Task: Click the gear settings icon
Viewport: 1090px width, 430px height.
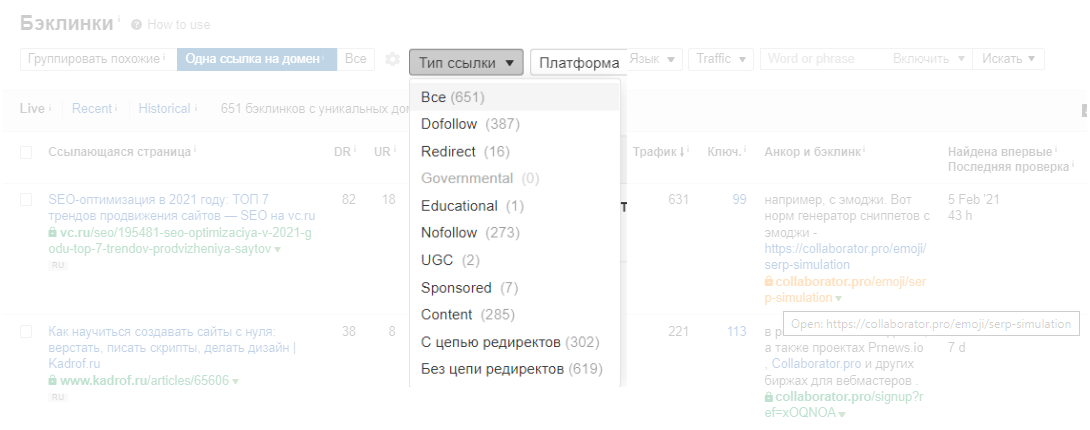Action: coord(393,60)
